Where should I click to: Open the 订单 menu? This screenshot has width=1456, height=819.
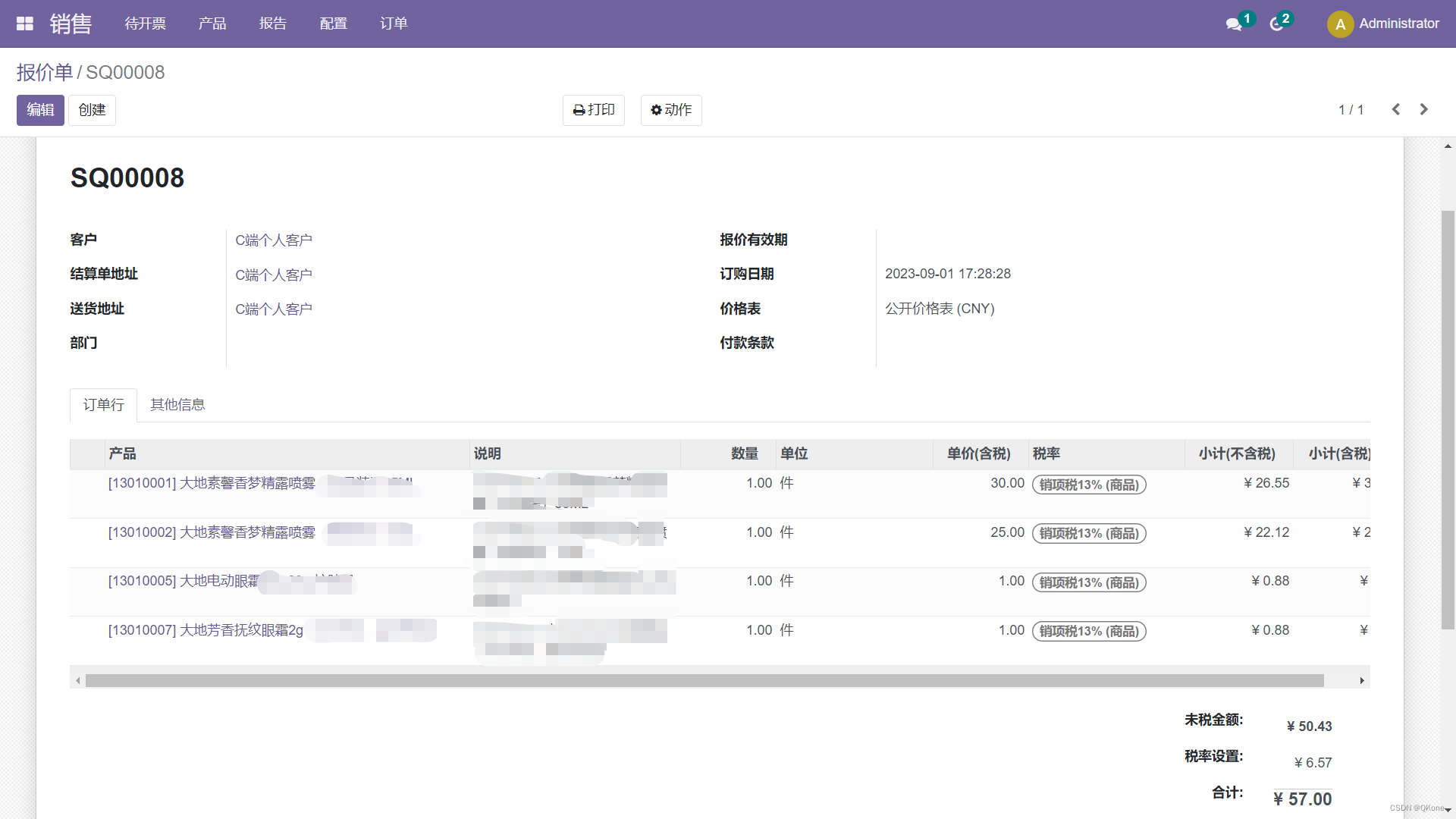point(394,24)
